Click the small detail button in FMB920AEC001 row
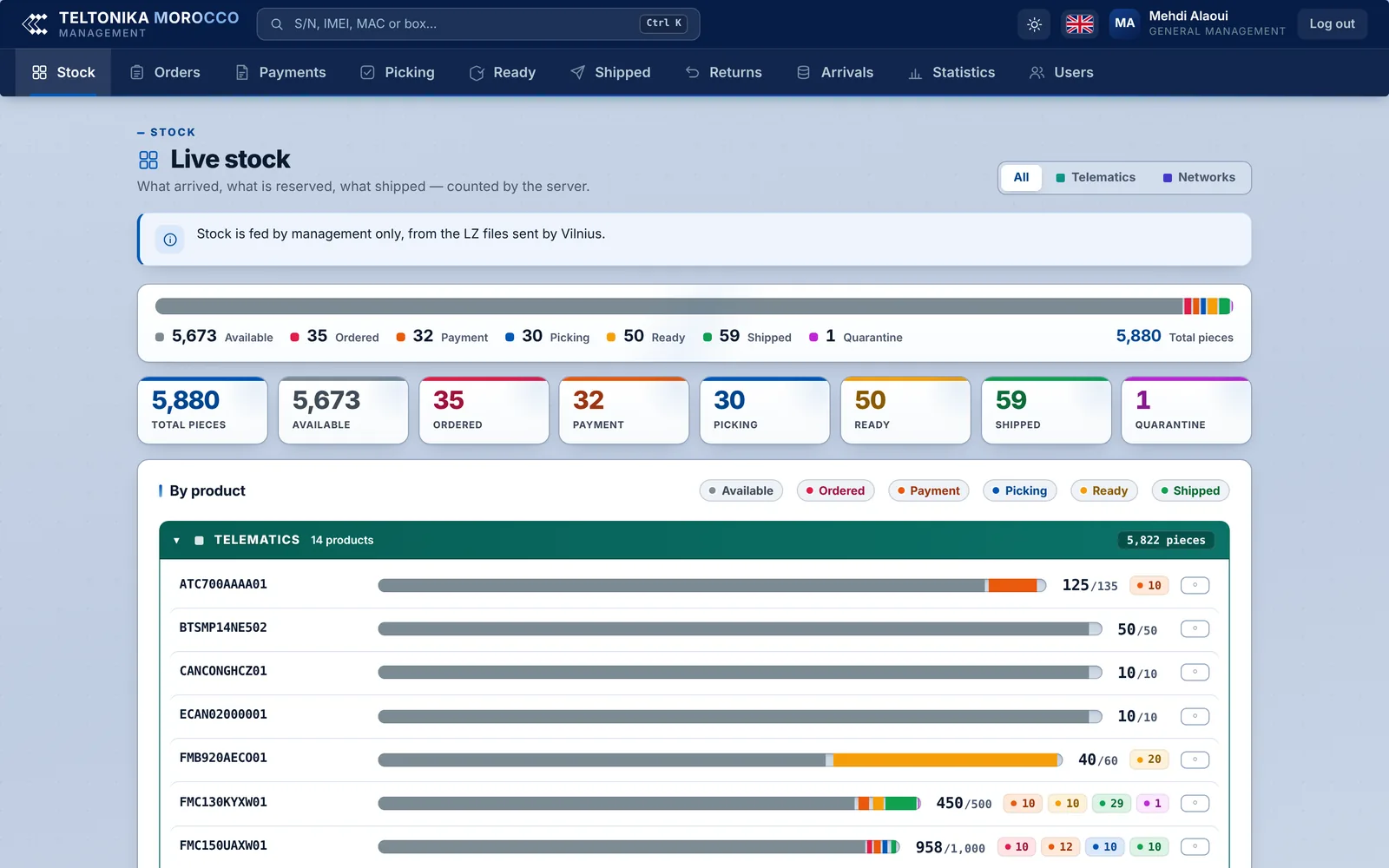 [1195, 760]
